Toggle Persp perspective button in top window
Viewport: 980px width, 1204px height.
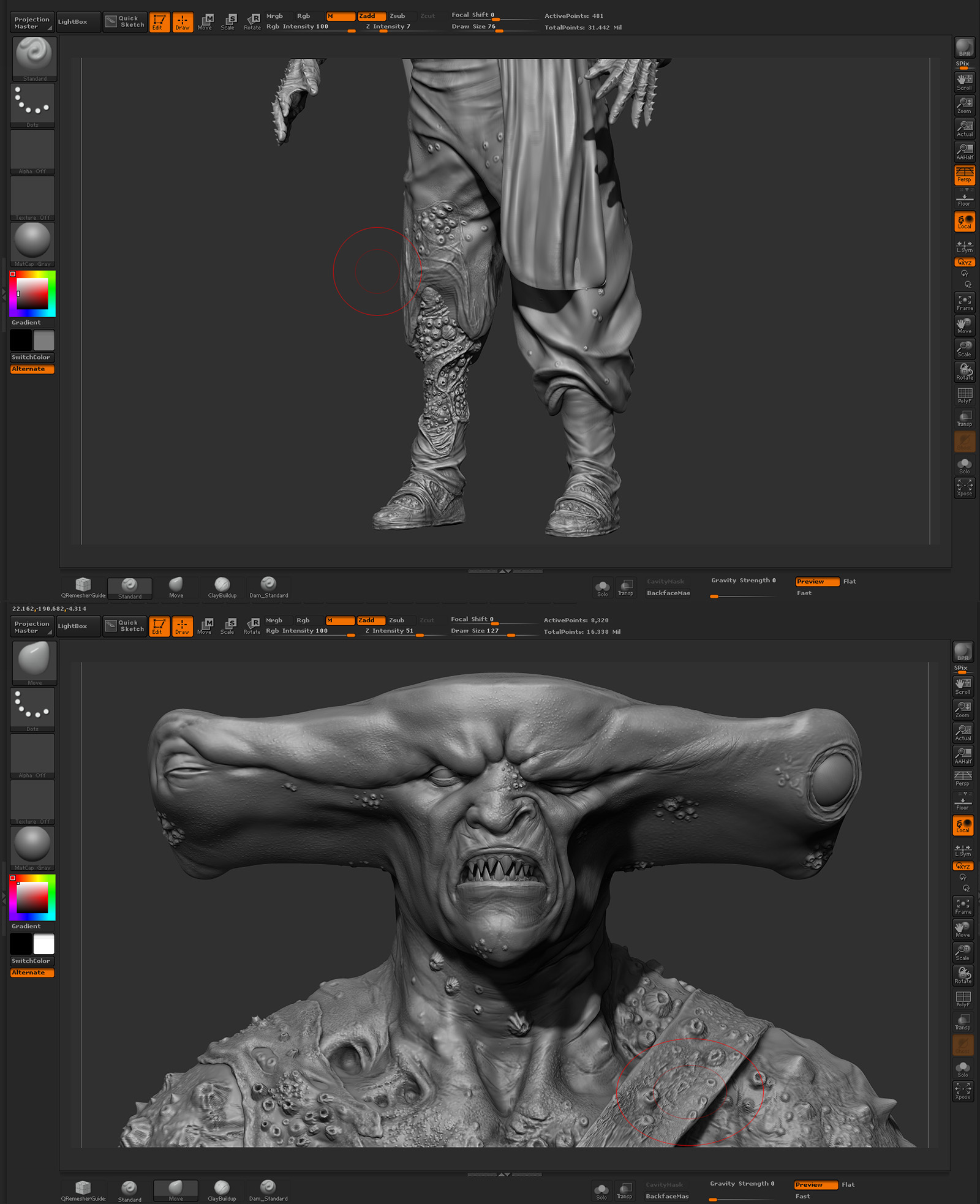tap(965, 175)
